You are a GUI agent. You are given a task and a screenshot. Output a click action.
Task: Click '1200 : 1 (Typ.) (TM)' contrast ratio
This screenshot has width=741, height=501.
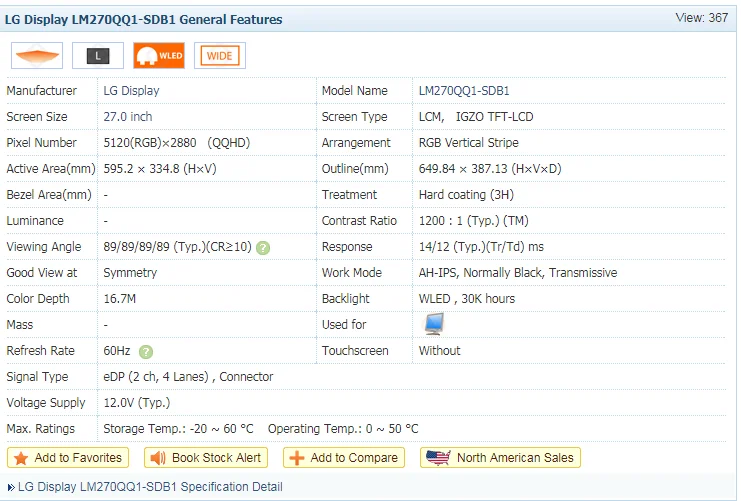coord(474,221)
